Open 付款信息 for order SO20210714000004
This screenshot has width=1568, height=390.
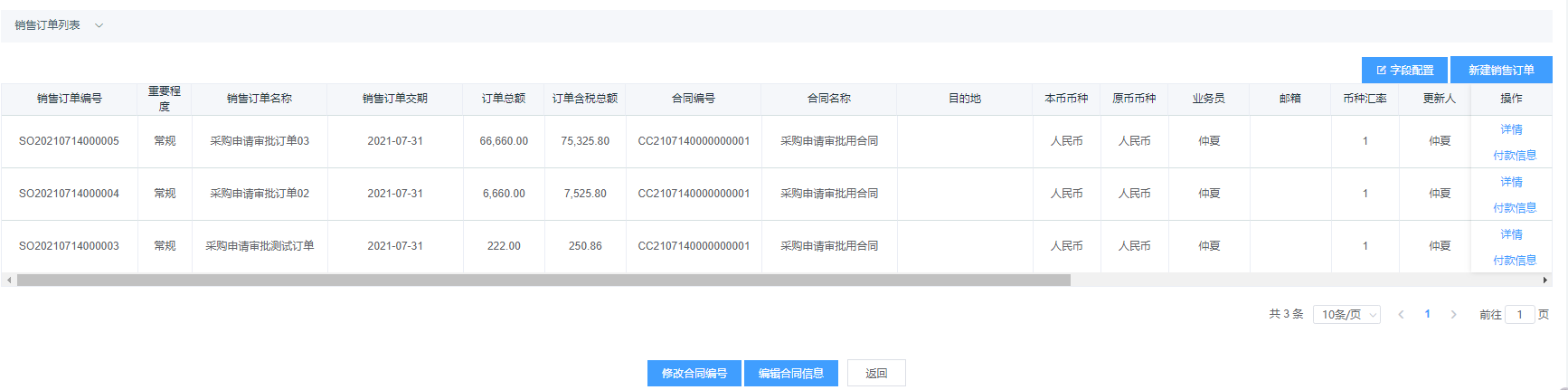1515,207
